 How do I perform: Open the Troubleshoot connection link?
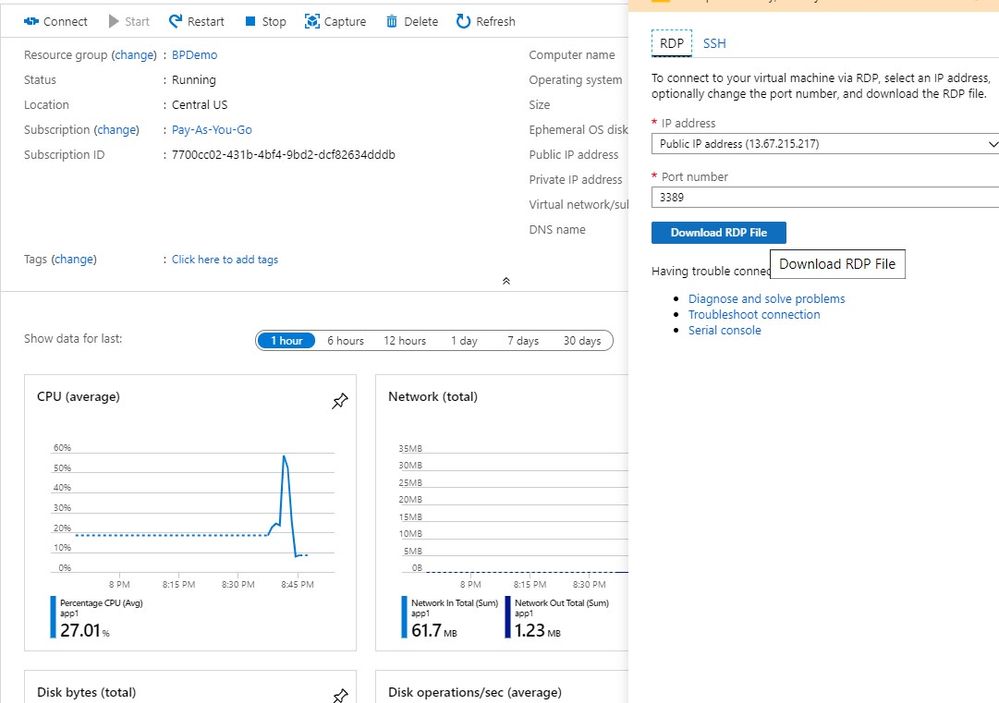pyautogui.click(x=754, y=315)
